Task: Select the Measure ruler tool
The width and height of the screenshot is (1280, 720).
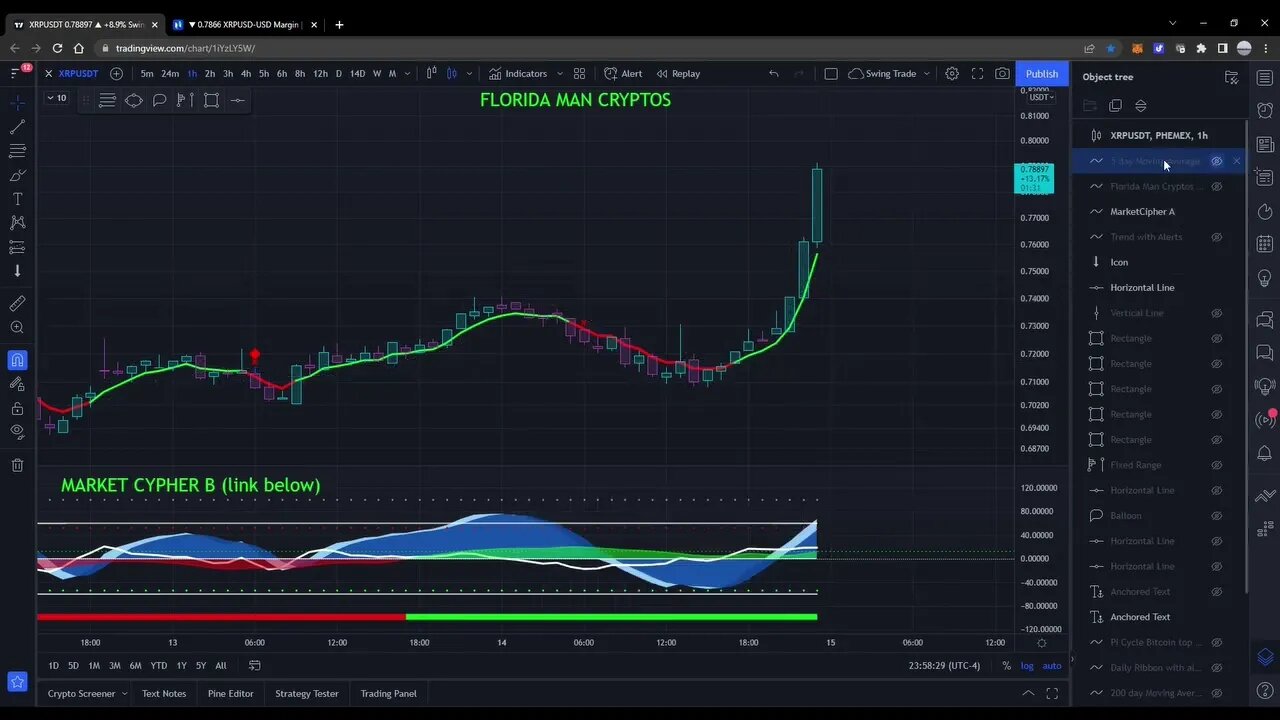Action: [x=17, y=303]
